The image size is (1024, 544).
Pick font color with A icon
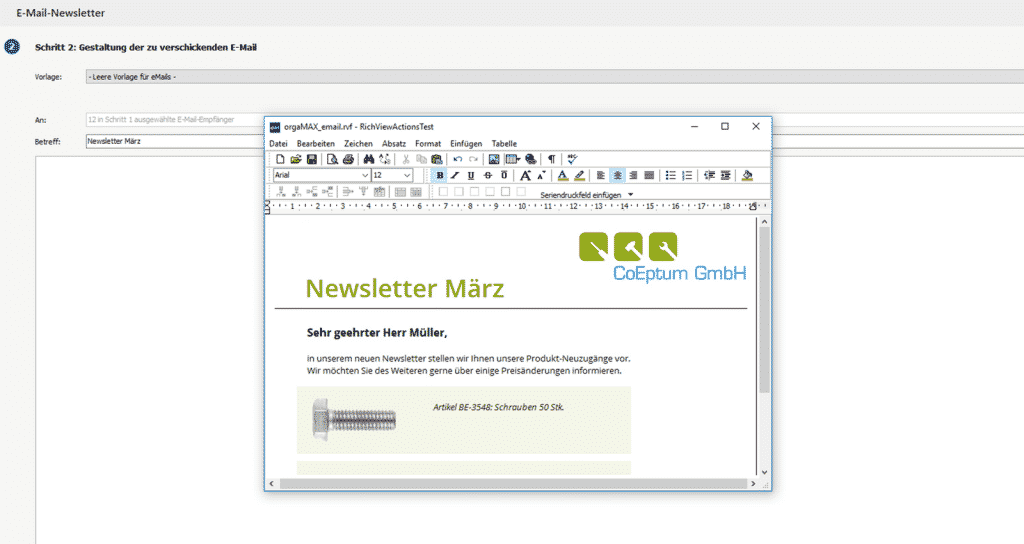click(x=562, y=176)
